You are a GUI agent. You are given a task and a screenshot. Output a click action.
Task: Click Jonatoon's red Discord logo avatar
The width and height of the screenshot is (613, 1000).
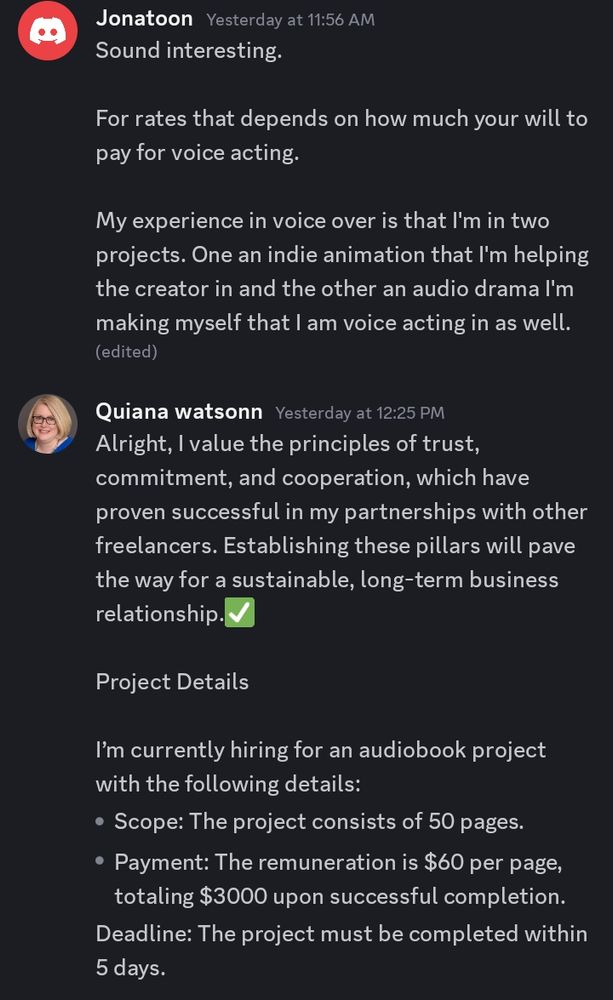(x=47, y=30)
